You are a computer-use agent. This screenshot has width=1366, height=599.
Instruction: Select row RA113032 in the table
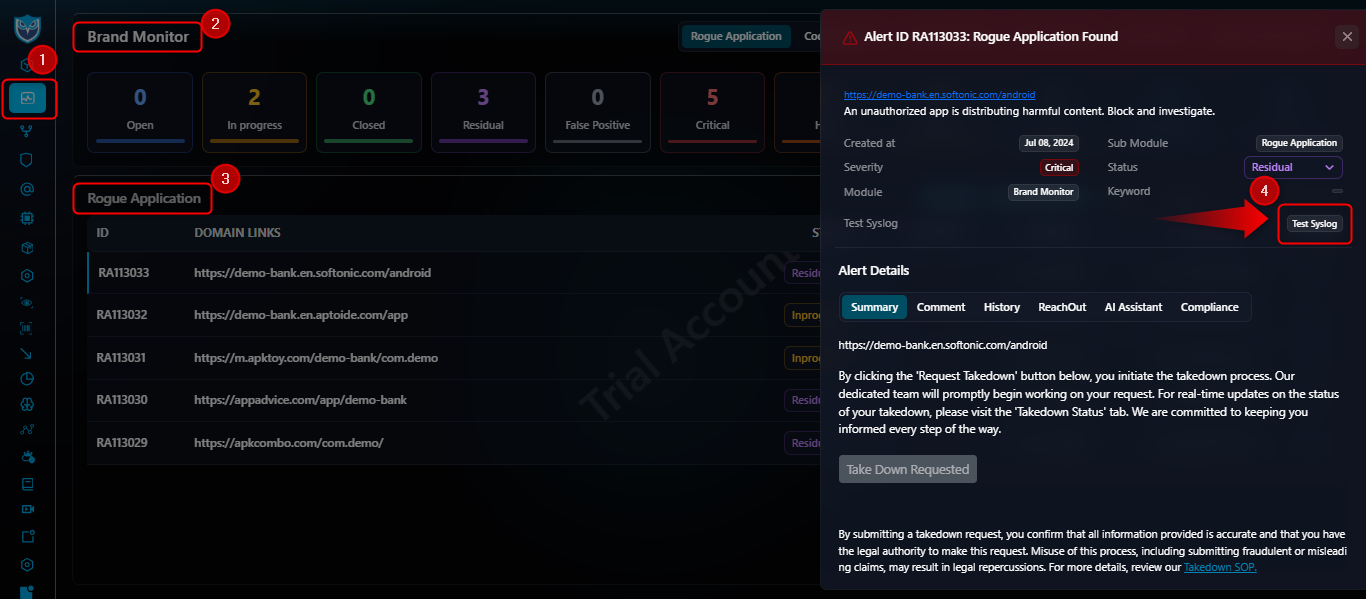coord(453,315)
